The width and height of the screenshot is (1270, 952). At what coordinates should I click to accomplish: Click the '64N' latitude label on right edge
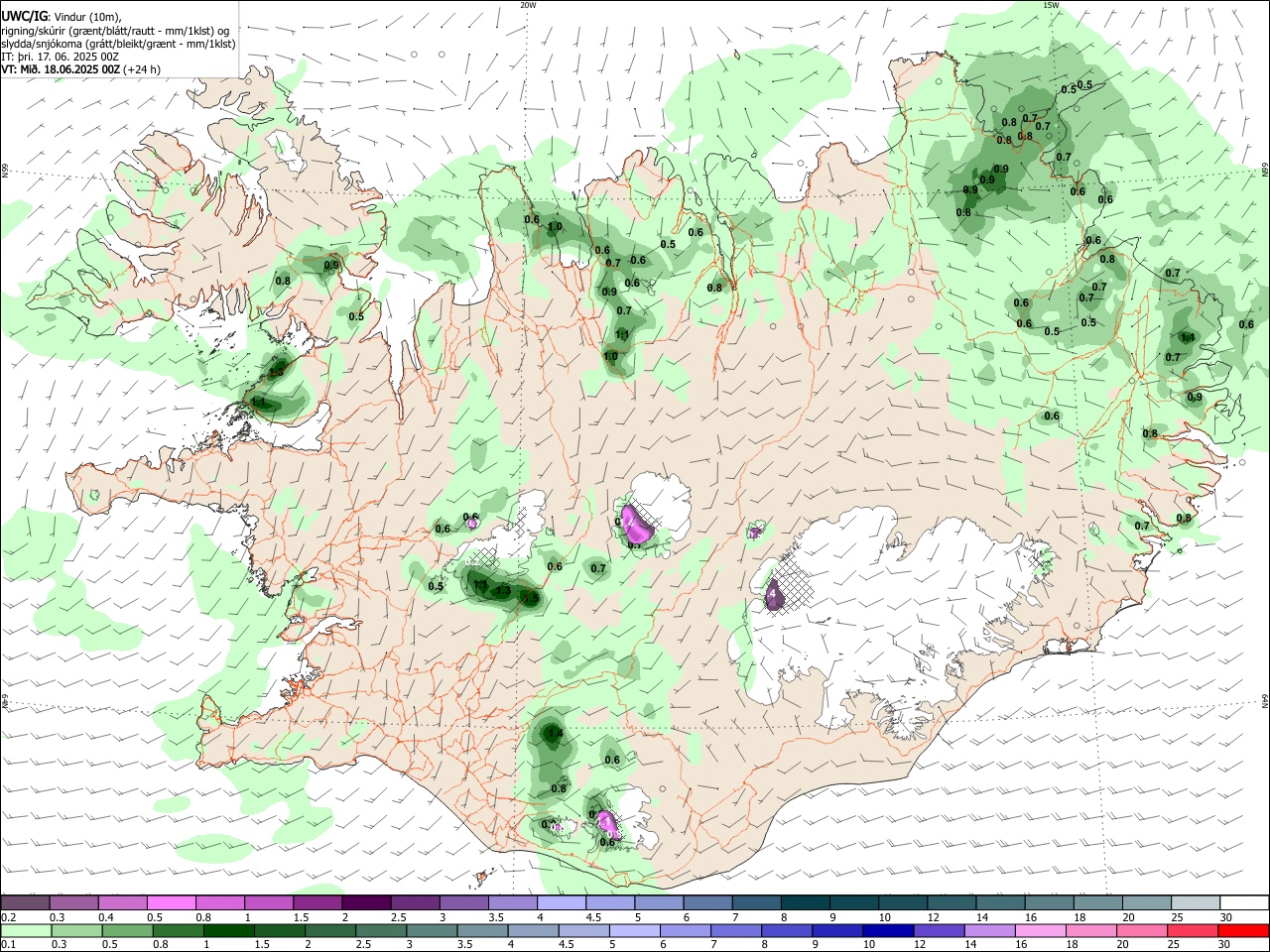coord(1265,701)
